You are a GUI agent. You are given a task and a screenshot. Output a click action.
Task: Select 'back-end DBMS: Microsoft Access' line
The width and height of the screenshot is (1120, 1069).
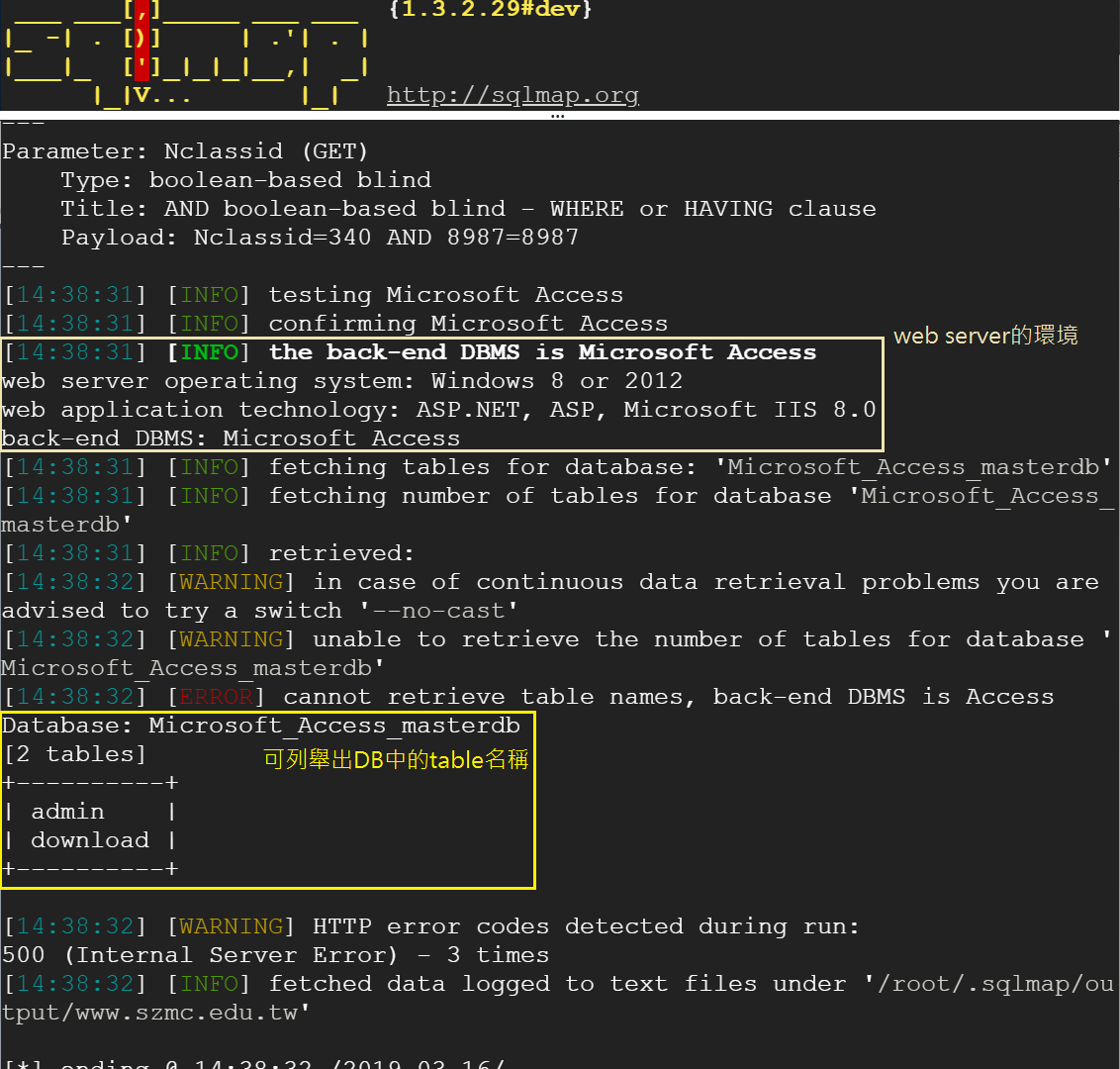pyautogui.click(x=231, y=438)
